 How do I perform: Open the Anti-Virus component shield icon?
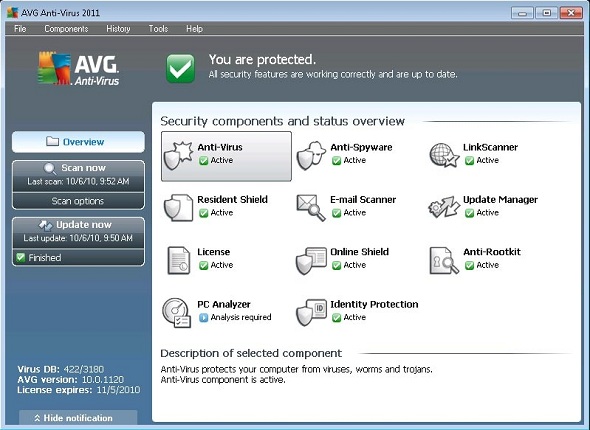pos(179,156)
